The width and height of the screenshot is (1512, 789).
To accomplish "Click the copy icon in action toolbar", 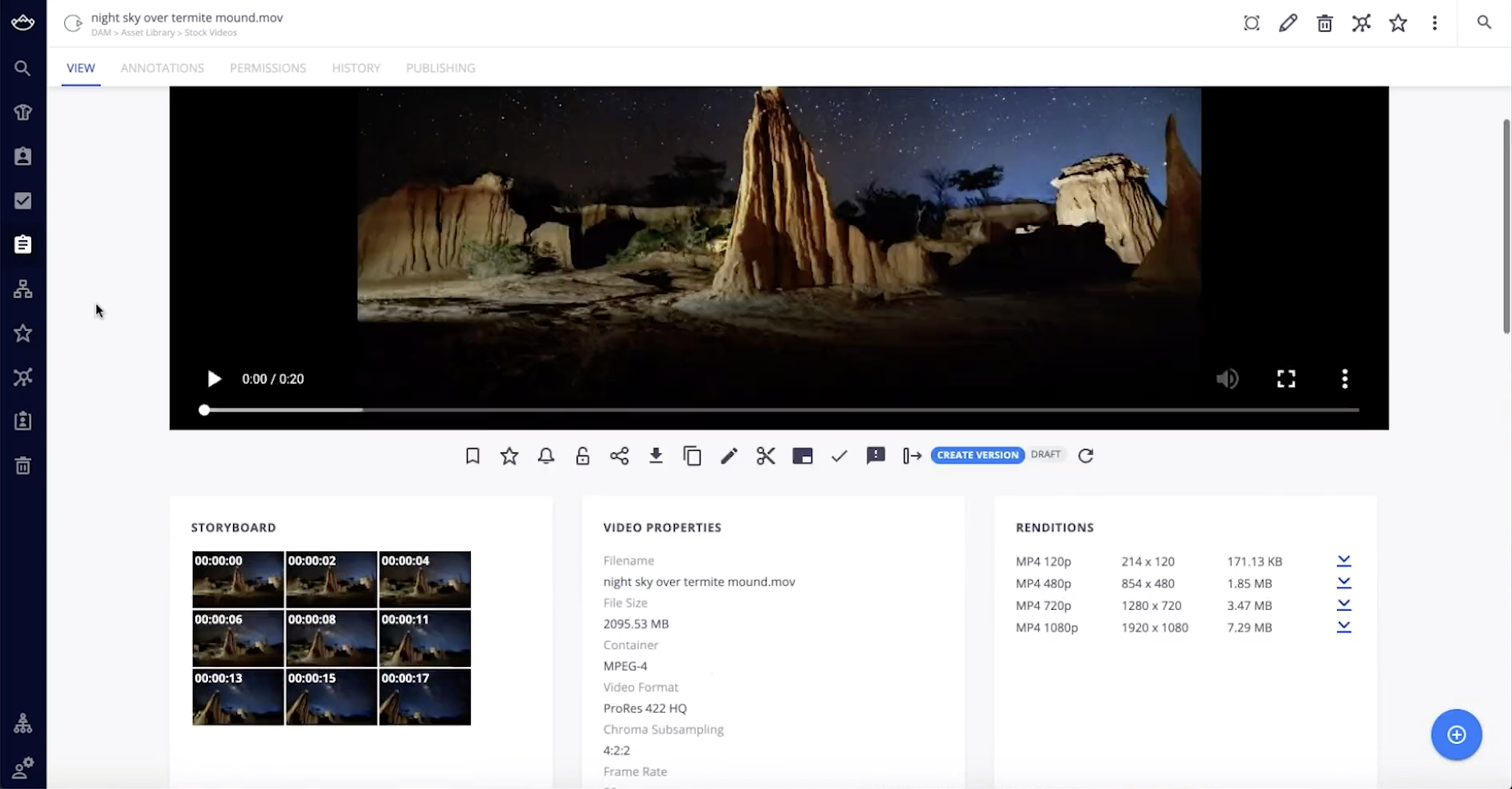I will click(x=693, y=456).
